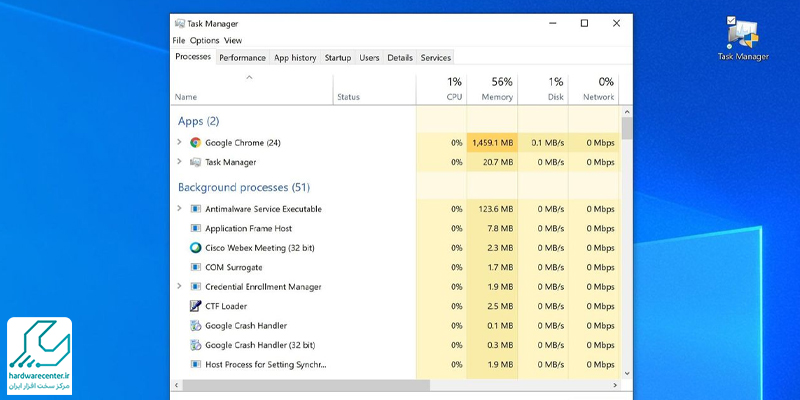Click the Task Manager app row icon

[195, 162]
